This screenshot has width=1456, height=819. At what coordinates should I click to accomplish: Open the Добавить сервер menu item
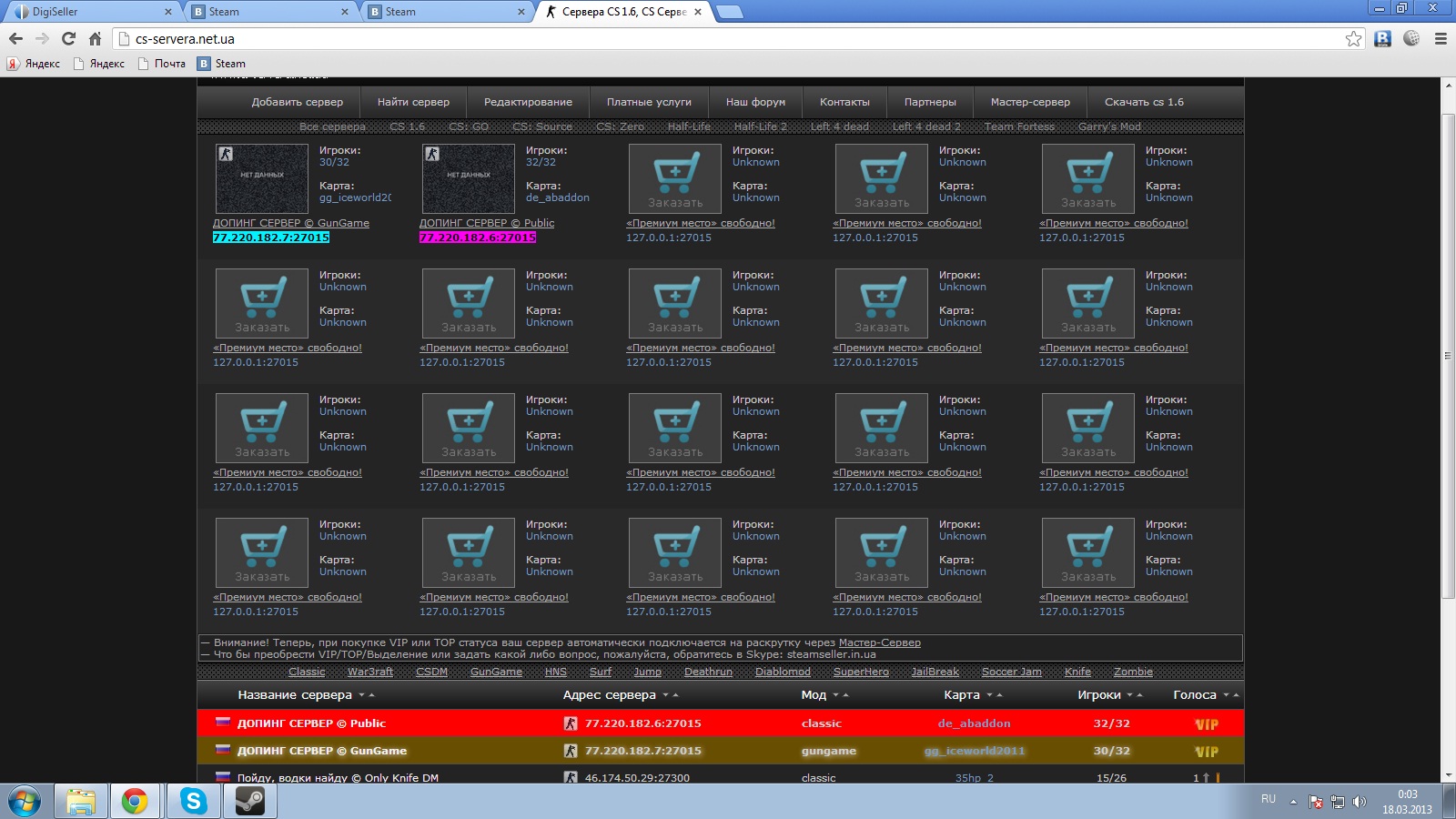tap(297, 102)
